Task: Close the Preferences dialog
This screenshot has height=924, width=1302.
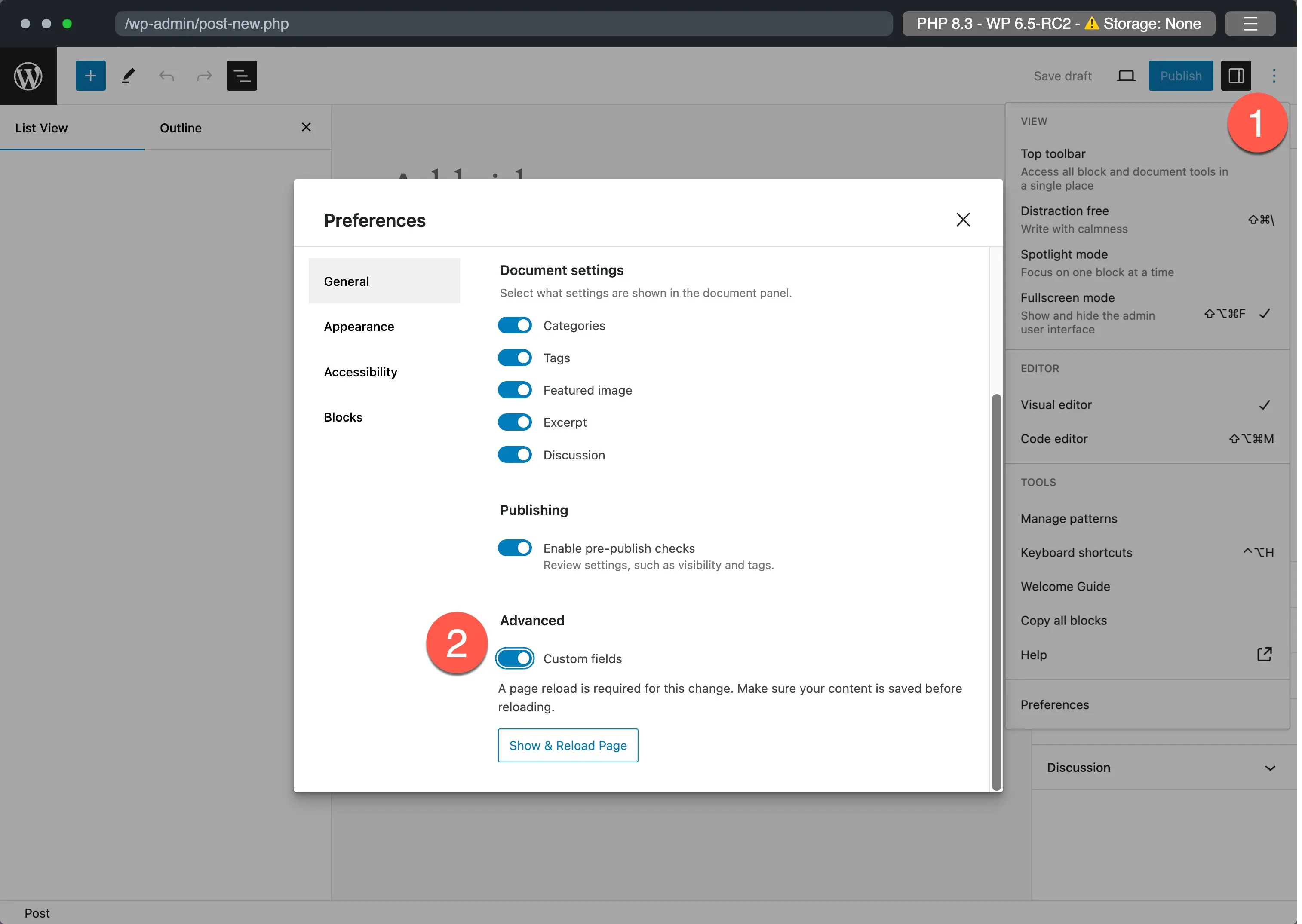Action: tap(962, 220)
